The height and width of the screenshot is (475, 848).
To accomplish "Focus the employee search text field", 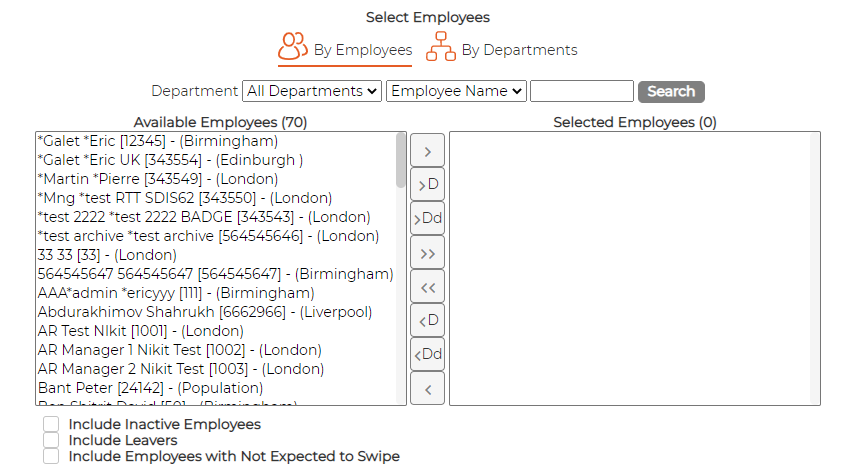I will pos(582,91).
